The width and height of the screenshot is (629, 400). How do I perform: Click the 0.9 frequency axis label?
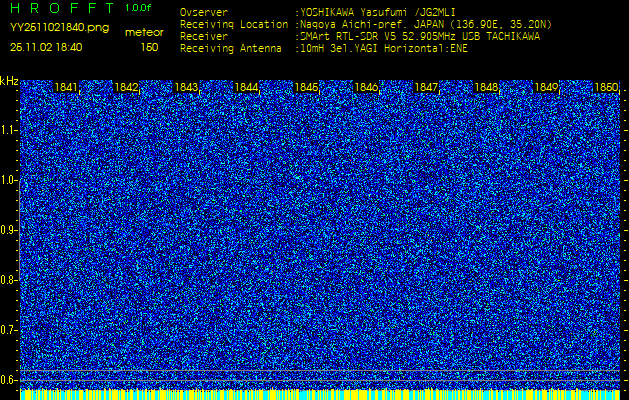point(9,230)
